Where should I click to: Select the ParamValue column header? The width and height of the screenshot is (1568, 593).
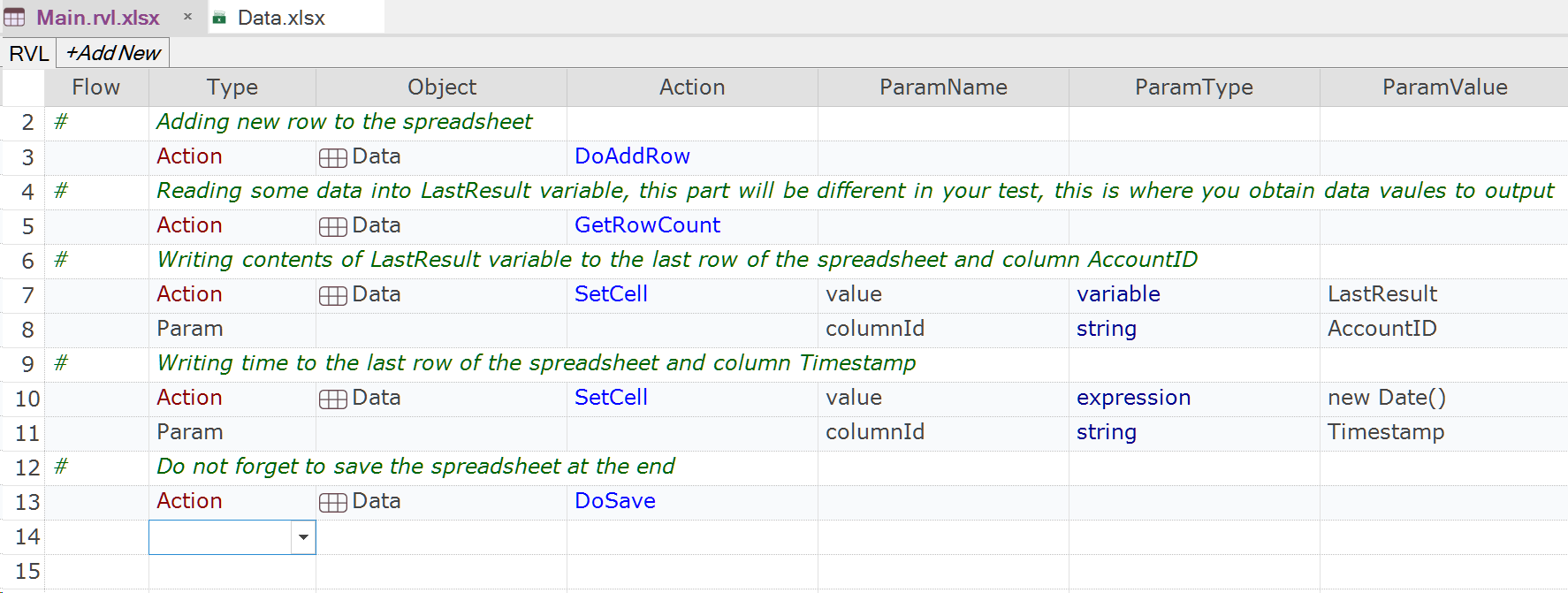pyautogui.click(x=1444, y=87)
